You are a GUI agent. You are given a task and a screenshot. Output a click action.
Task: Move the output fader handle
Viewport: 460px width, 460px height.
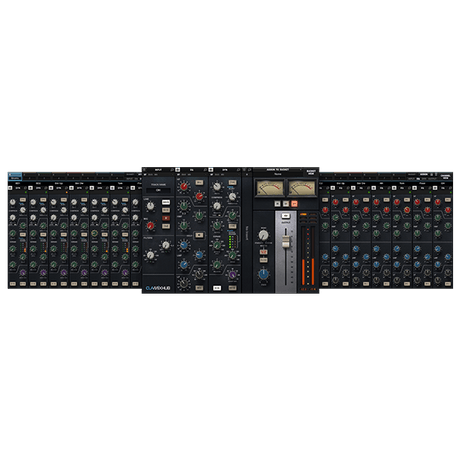pyautogui.click(x=285, y=241)
